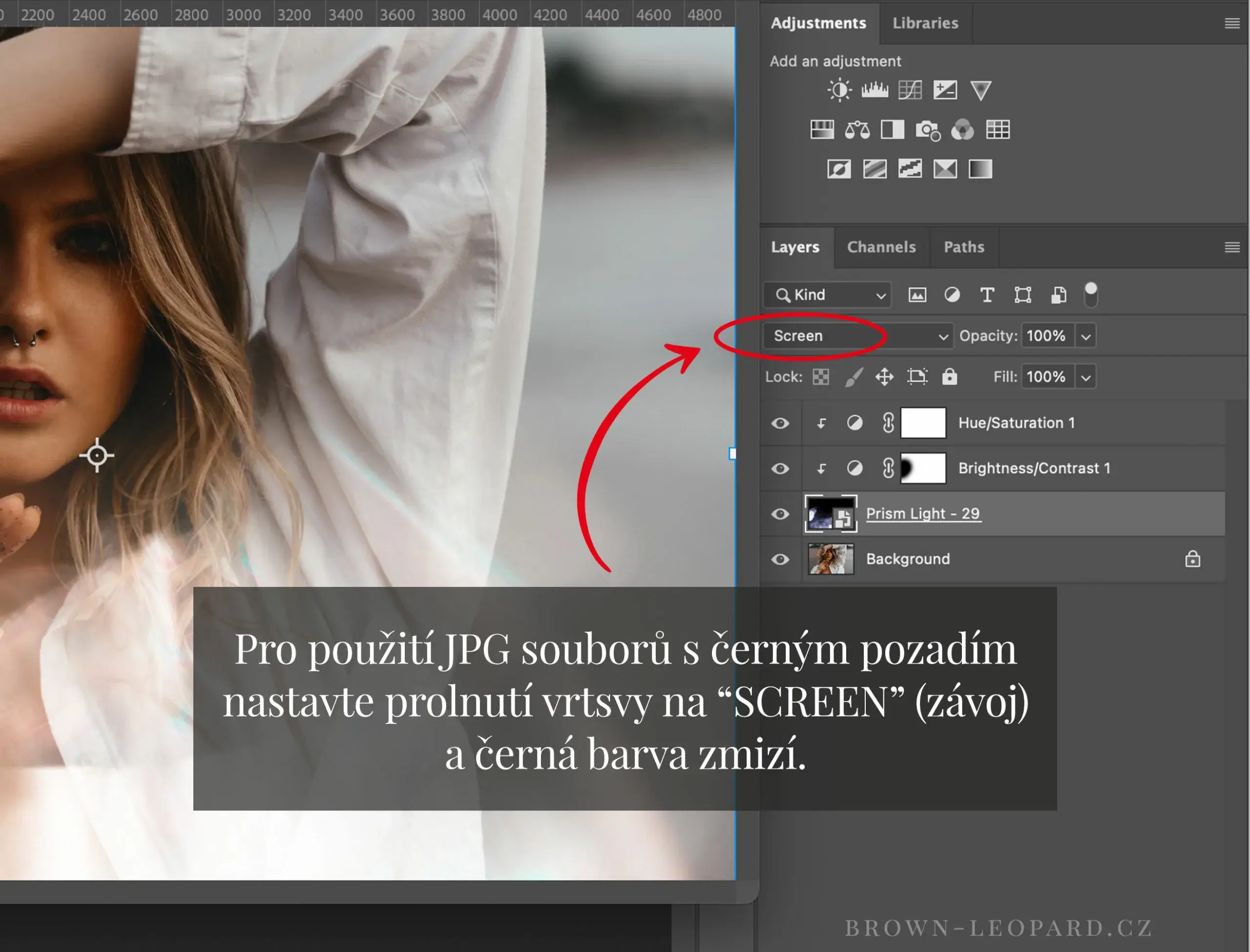Add a Color Balance adjustment
Viewport: 1250px width, 952px height.
pos(857,130)
